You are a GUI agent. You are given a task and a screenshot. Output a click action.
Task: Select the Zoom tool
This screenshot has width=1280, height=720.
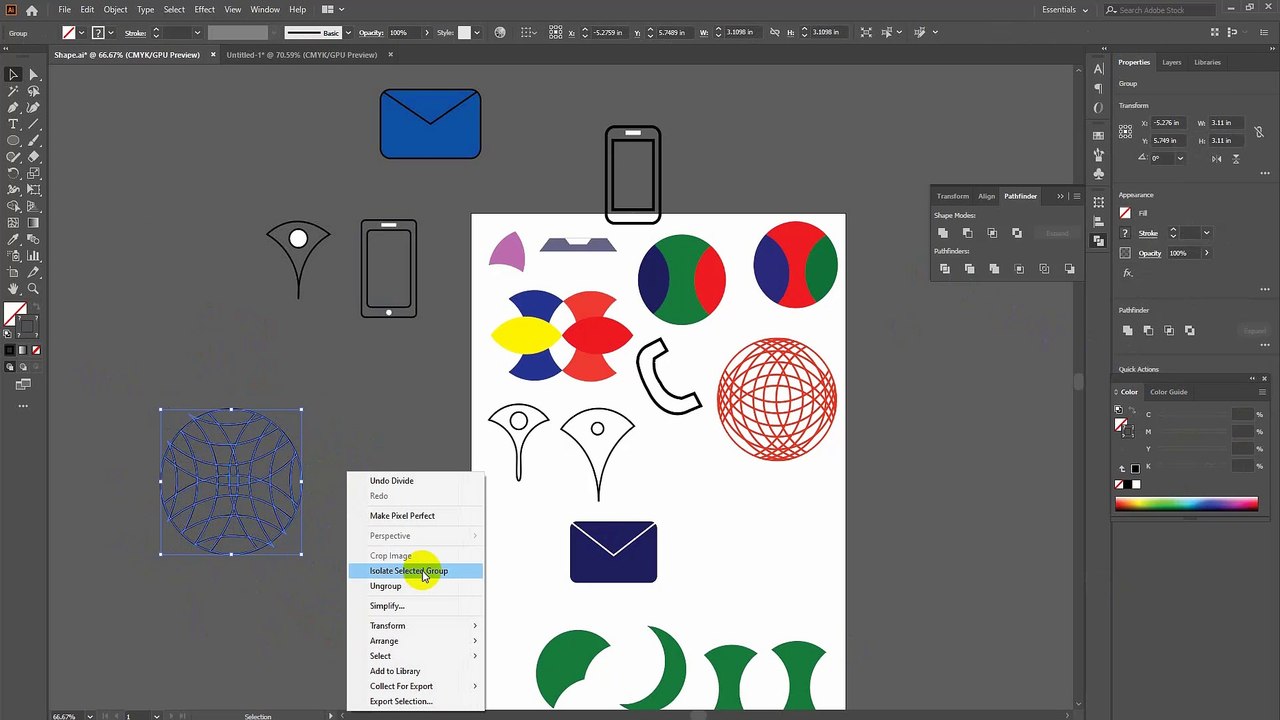[33, 288]
